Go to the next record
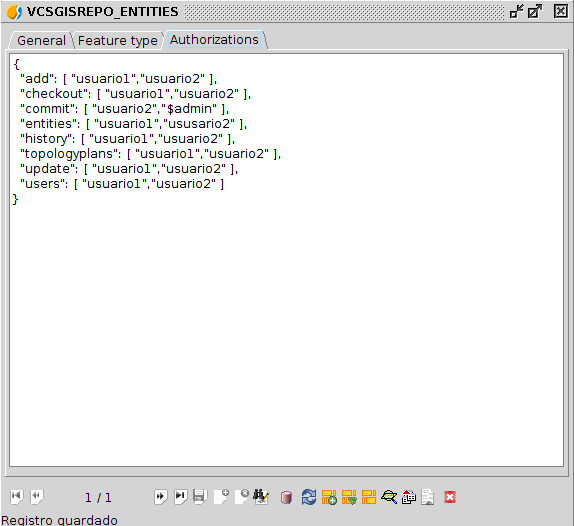 tap(161, 497)
